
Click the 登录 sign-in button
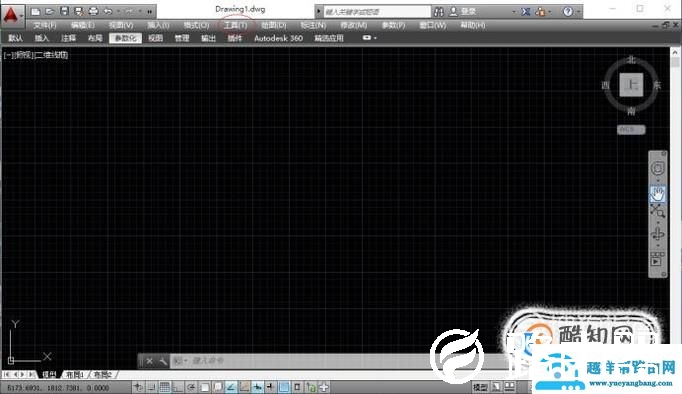click(x=463, y=12)
